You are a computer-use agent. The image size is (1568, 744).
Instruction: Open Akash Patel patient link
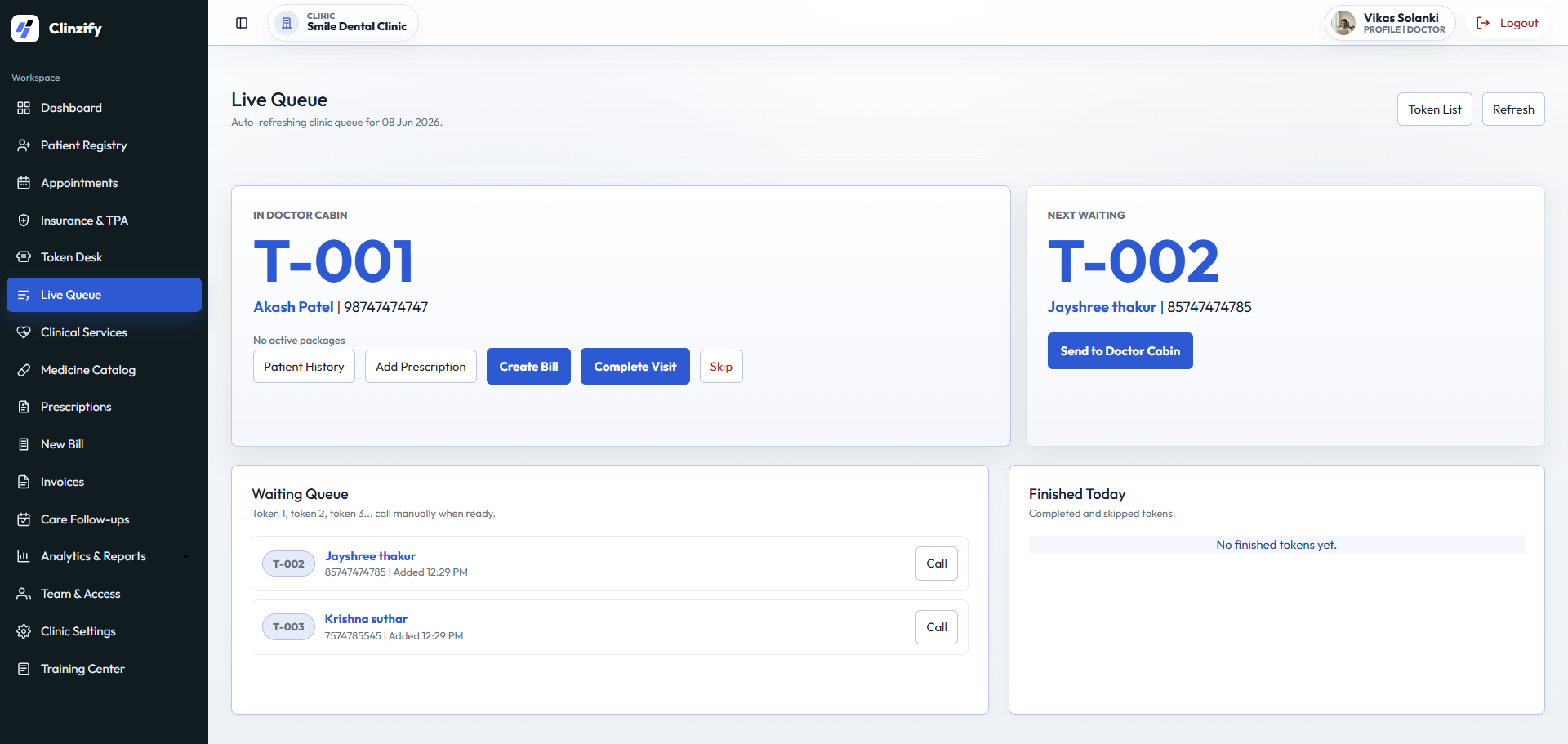pyautogui.click(x=293, y=307)
